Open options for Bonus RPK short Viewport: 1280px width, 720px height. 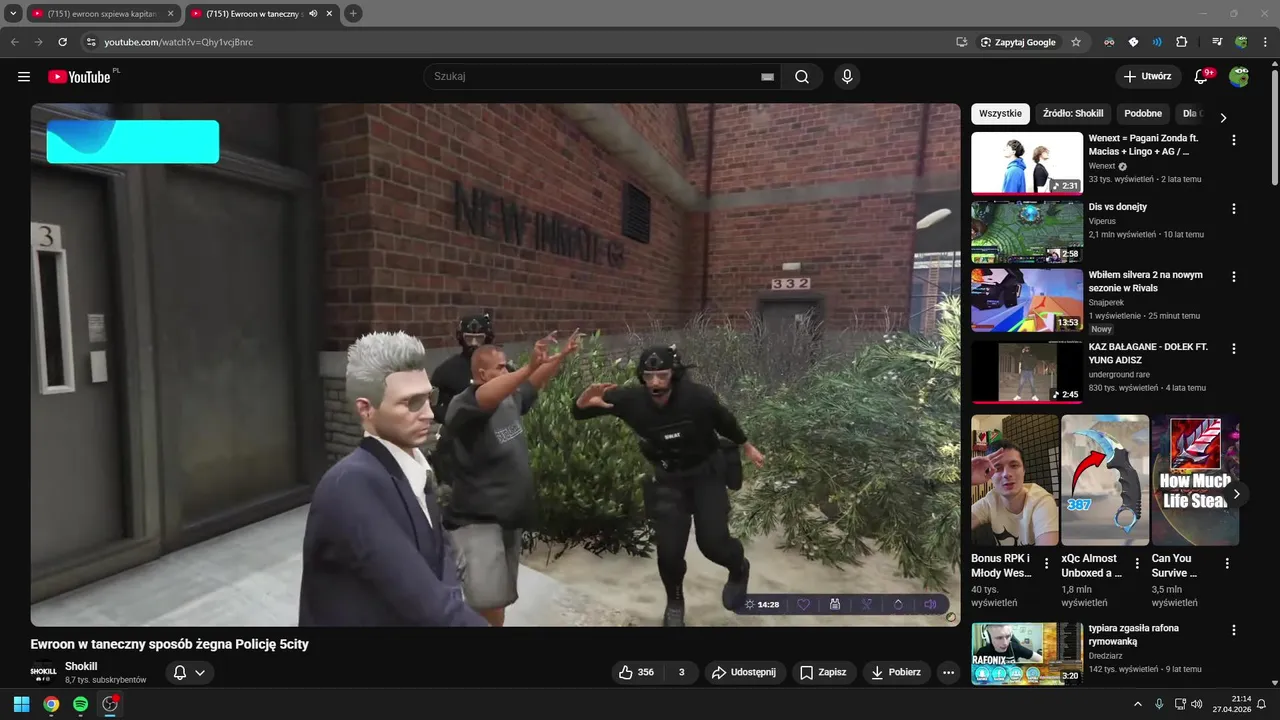point(1047,564)
